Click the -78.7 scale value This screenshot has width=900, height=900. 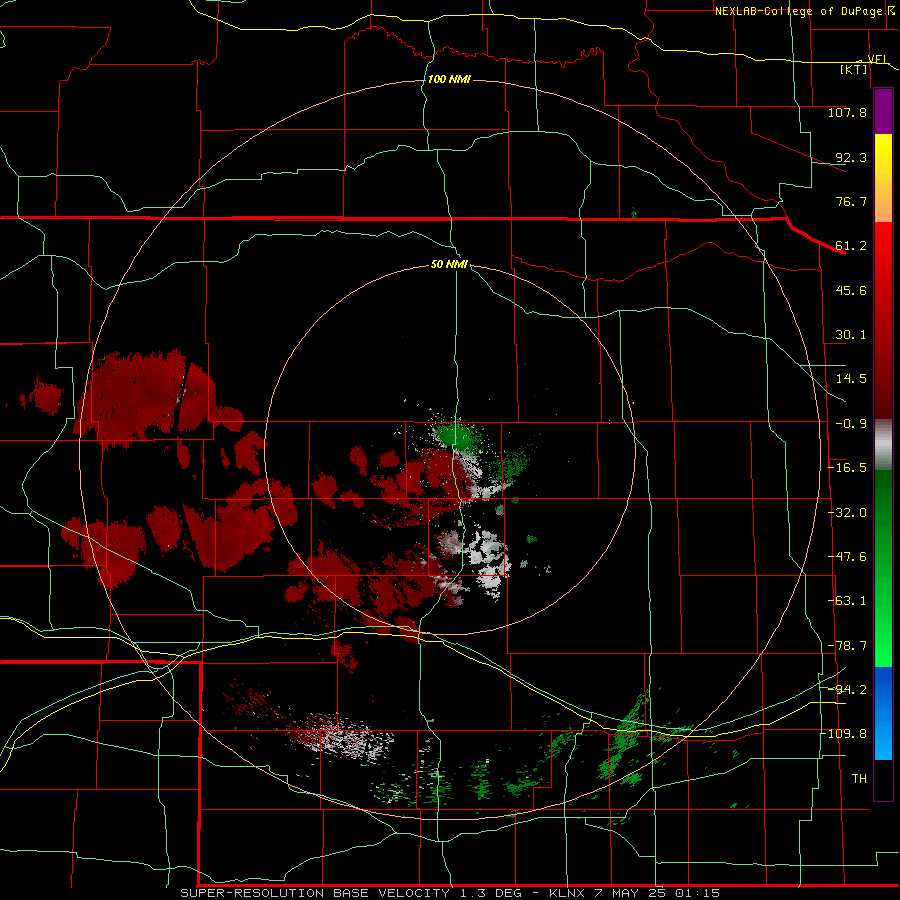(847, 646)
